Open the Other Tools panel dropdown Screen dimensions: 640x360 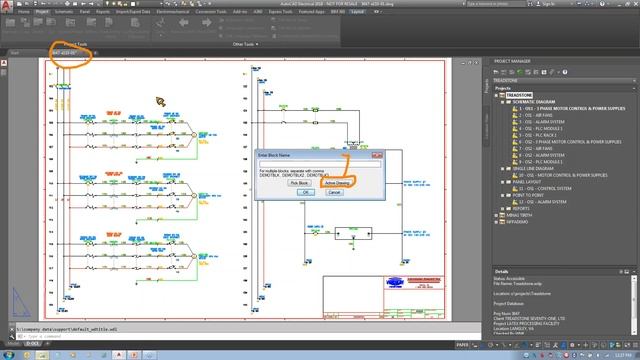point(245,44)
